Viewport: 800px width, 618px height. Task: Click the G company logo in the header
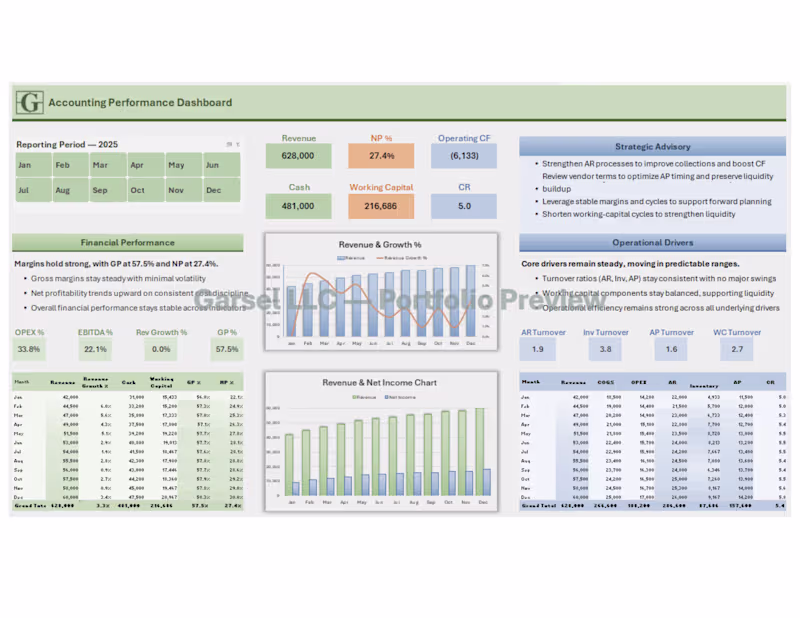[x=28, y=102]
